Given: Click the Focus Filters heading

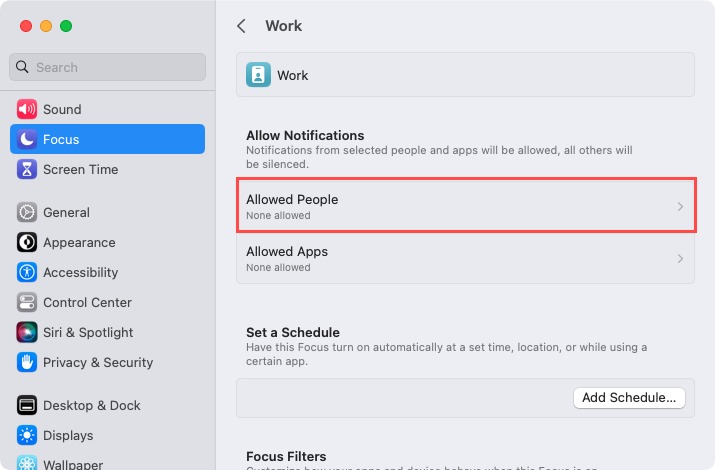Looking at the screenshot, I should 286,456.
